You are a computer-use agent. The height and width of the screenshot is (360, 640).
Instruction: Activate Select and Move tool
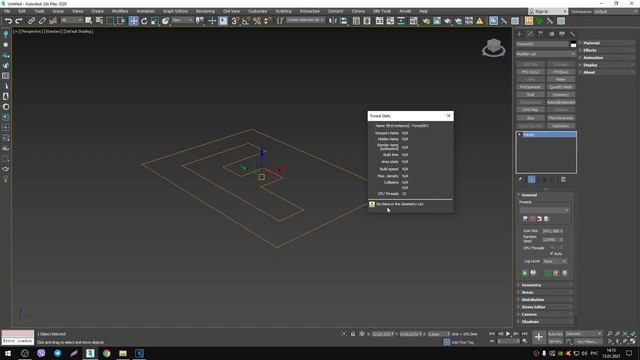point(133,21)
